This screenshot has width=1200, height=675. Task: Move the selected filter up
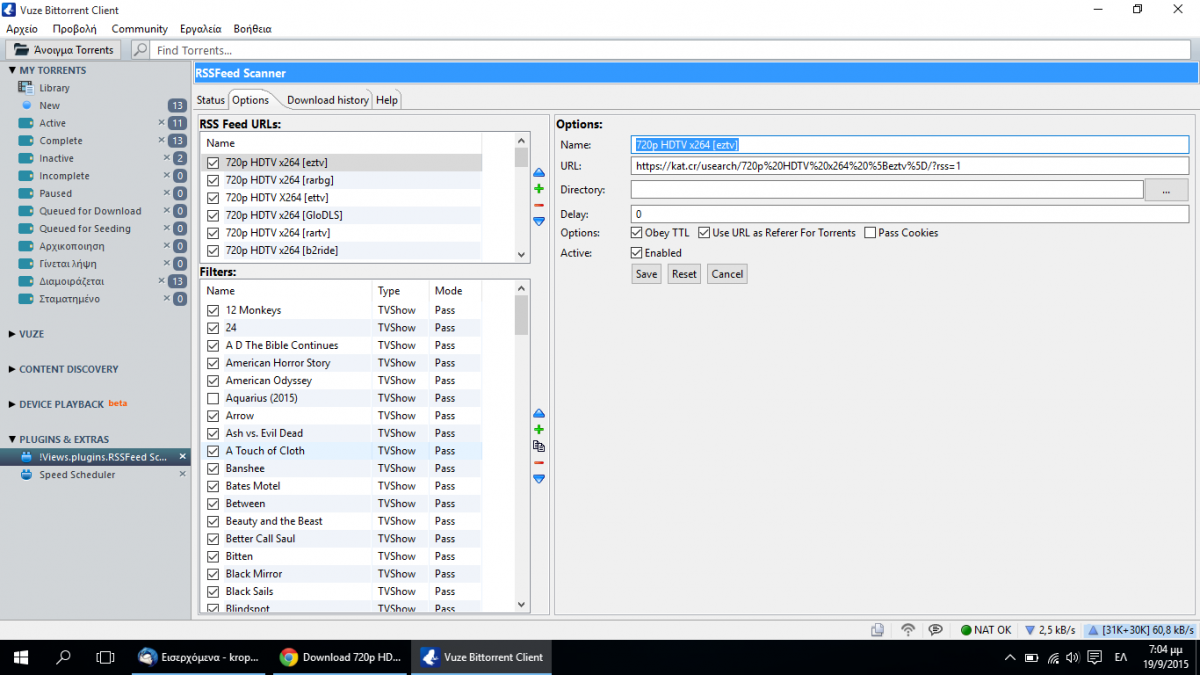pyautogui.click(x=539, y=413)
